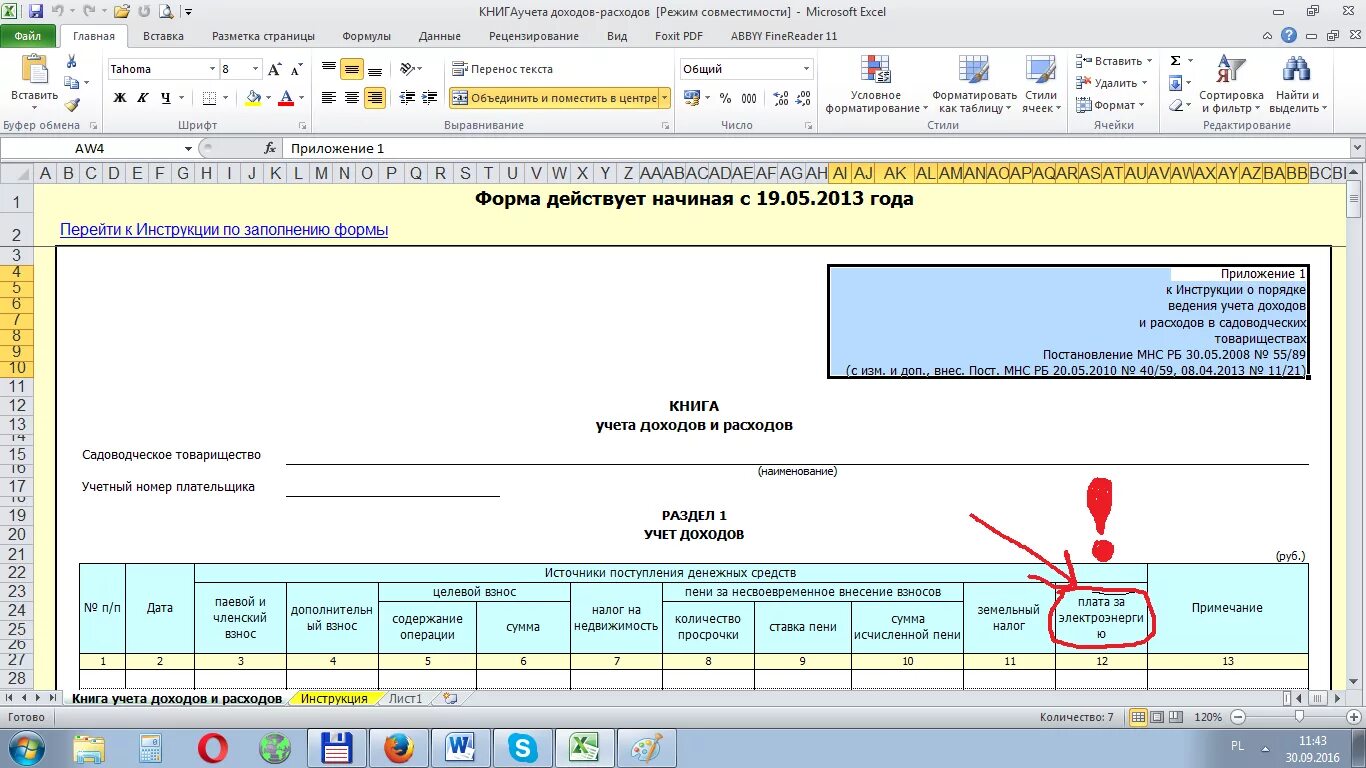Click the AutoSum sigma icon
This screenshot has width=1366, height=768.
click(1176, 61)
